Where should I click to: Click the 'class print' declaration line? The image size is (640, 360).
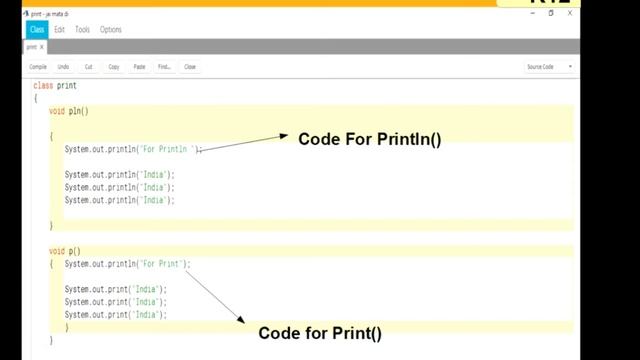(55, 85)
